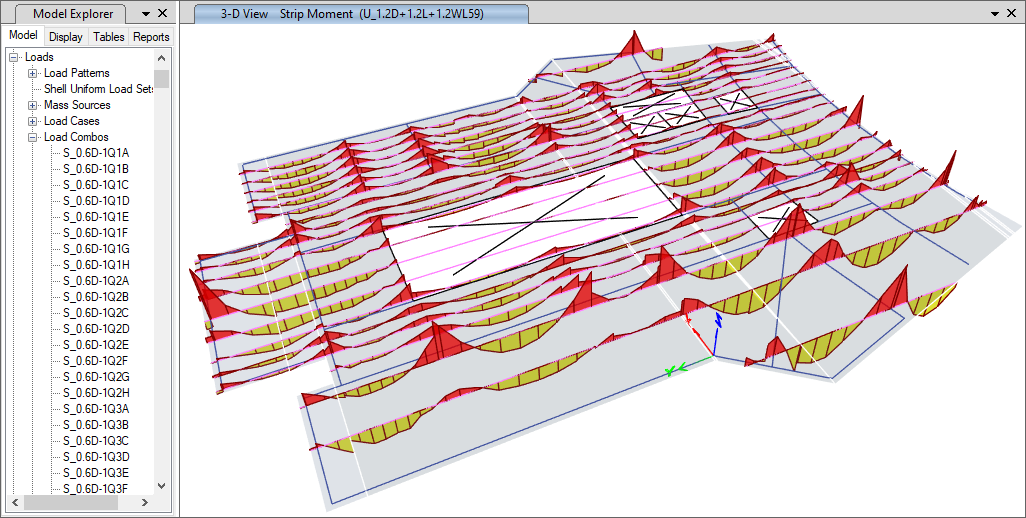Expand the Load Patterns node
The image size is (1026, 518).
33,73
